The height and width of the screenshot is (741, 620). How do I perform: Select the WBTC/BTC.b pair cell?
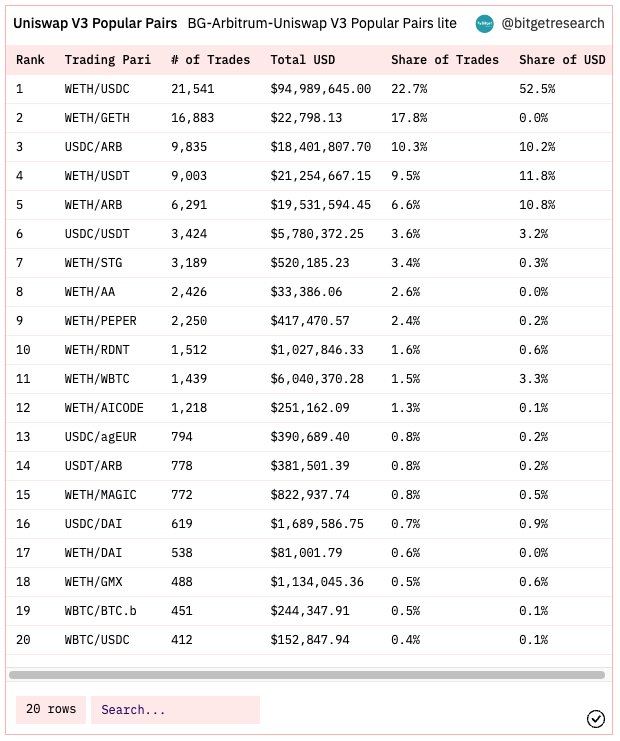click(101, 611)
